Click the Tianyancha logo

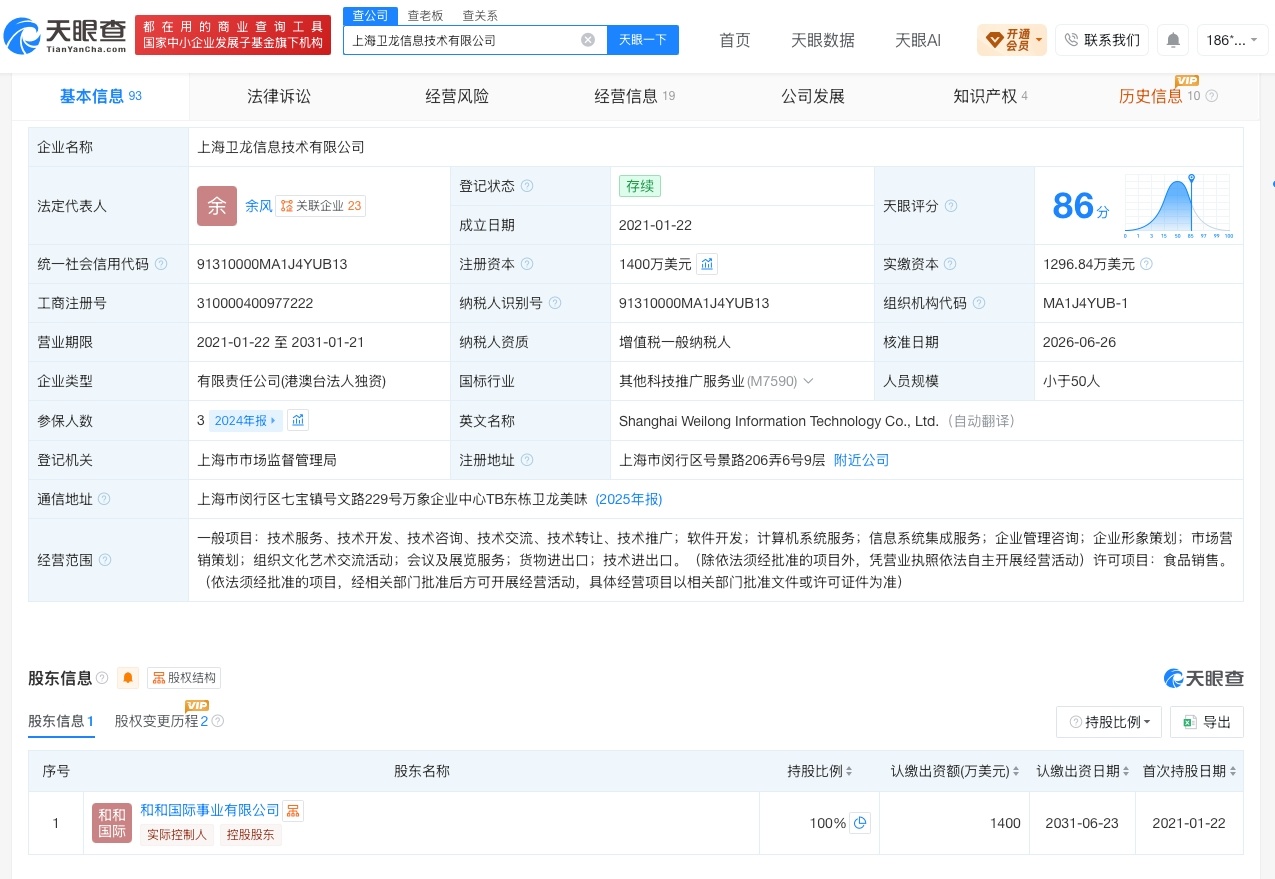click(x=65, y=36)
